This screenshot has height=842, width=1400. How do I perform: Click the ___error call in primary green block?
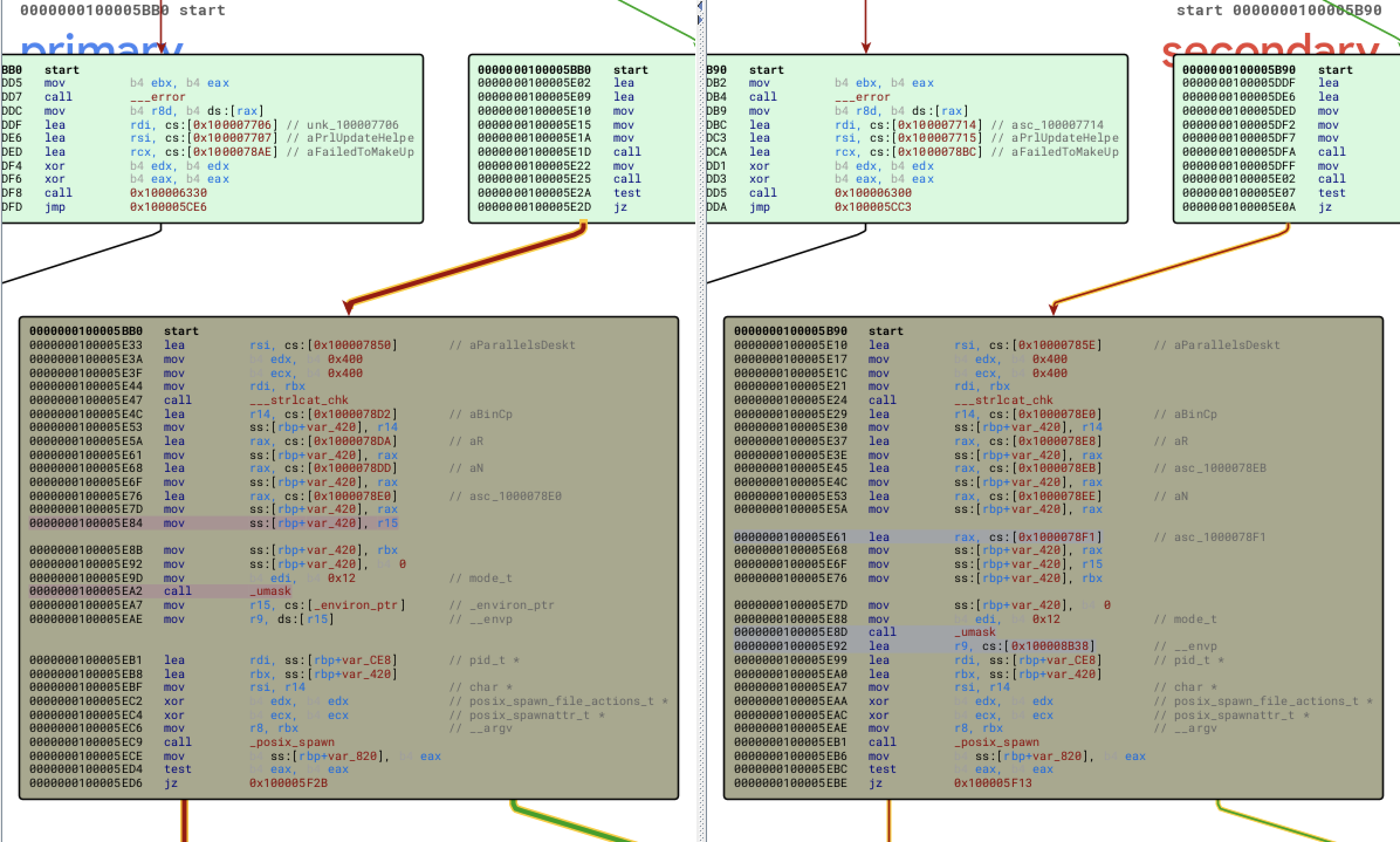[x=157, y=97]
